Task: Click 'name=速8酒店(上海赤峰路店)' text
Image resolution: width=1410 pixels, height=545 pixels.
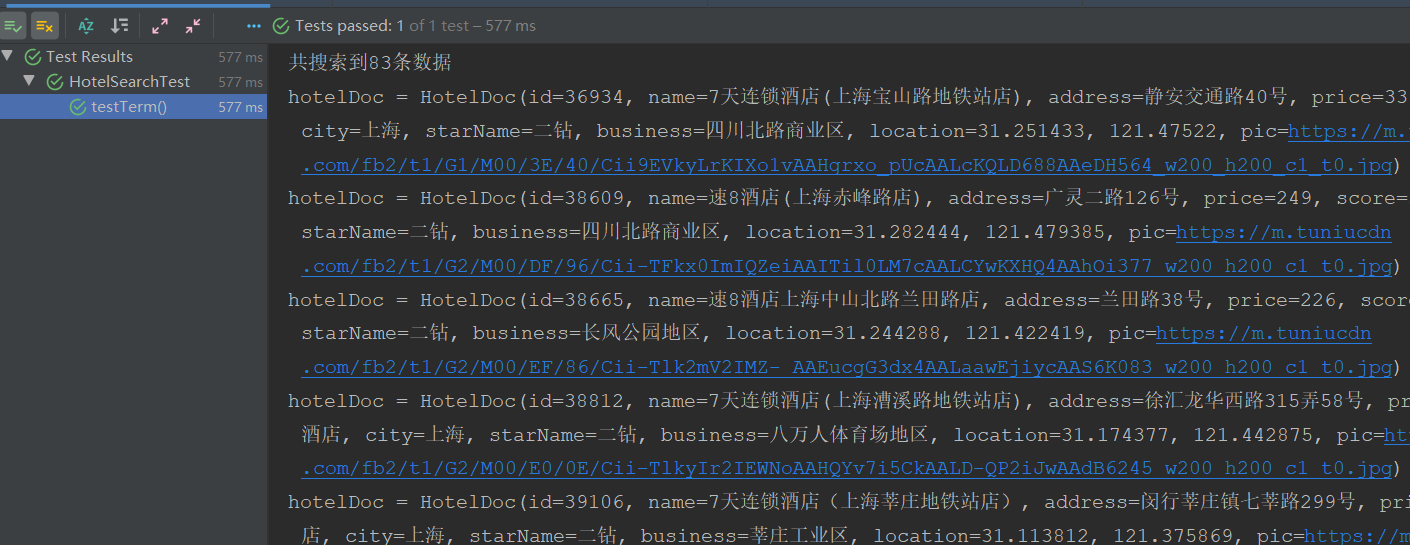Action: pyautogui.click(x=788, y=198)
